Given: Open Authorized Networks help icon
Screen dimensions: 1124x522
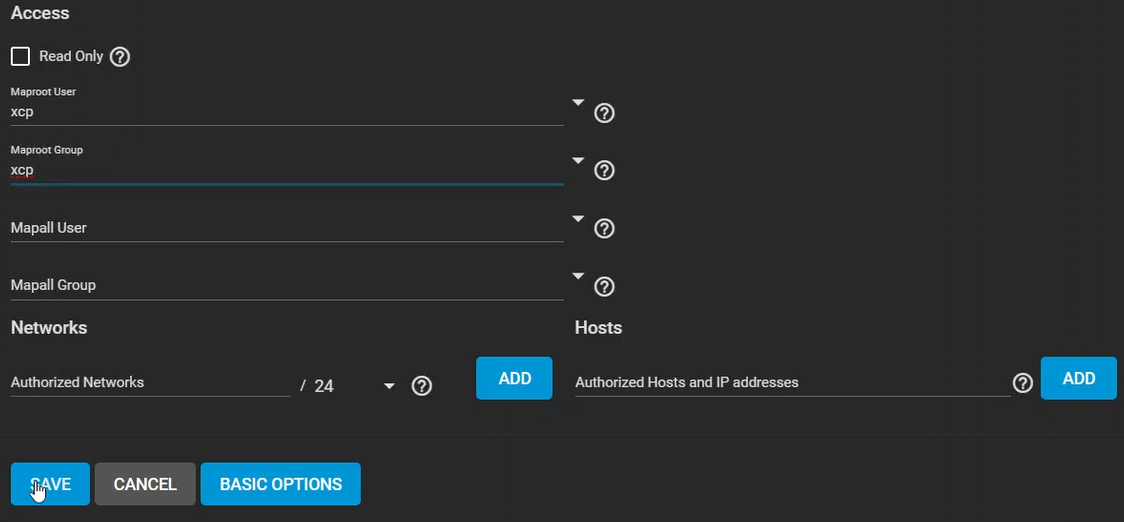Looking at the screenshot, I should (x=422, y=386).
